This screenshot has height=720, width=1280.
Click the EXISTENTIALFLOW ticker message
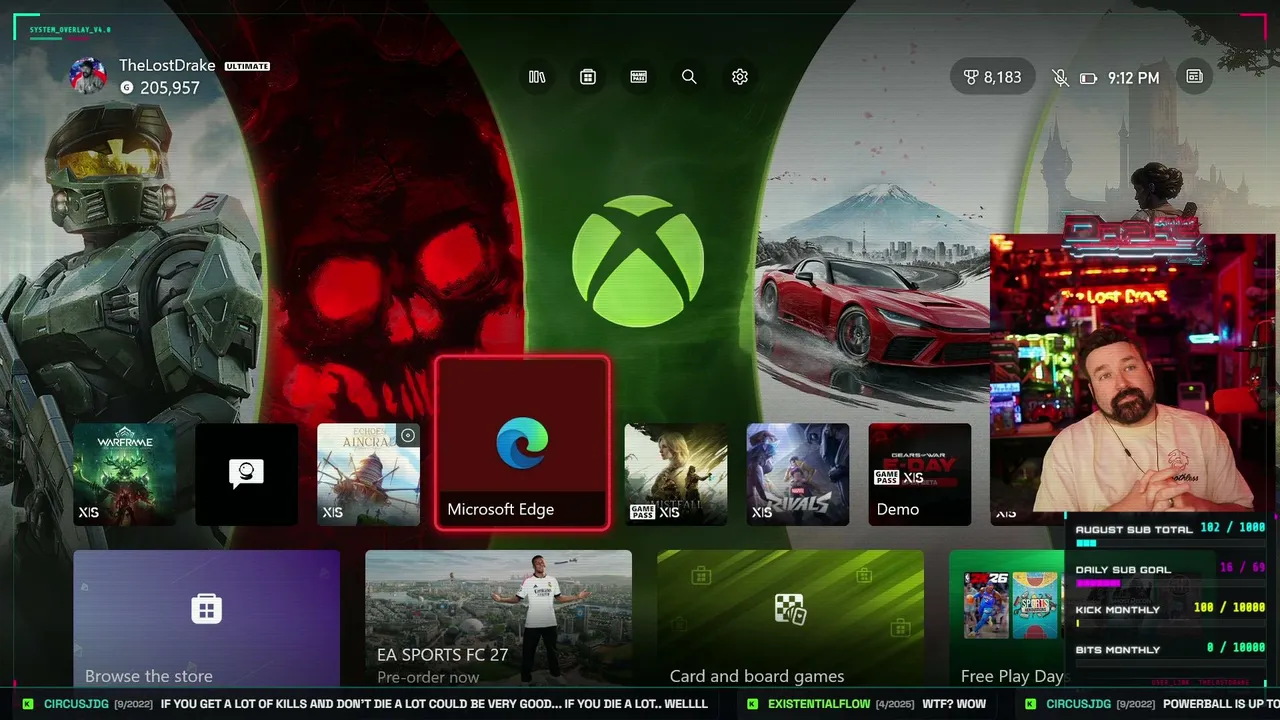pyautogui.click(x=866, y=704)
